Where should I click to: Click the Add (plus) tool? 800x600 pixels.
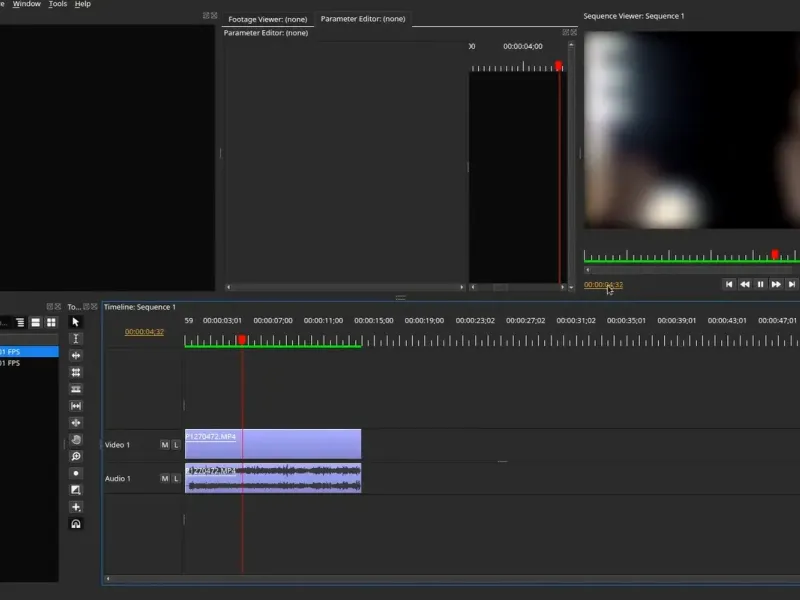coord(76,507)
